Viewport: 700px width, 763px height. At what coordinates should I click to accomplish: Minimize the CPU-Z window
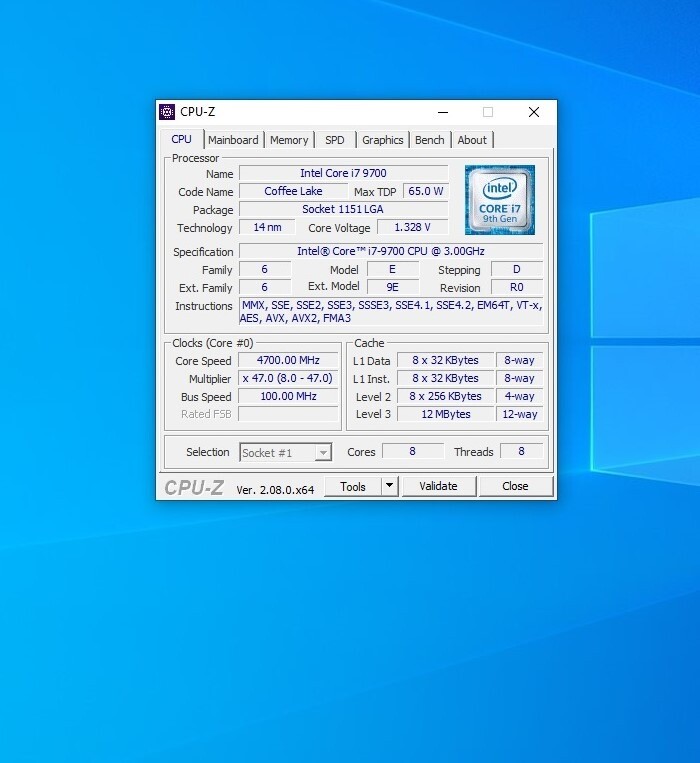pyautogui.click(x=443, y=112)
